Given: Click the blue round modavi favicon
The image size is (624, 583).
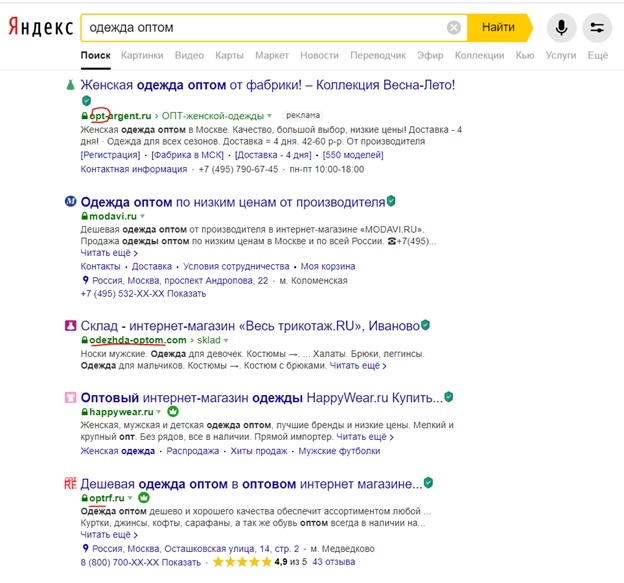Looking at the screenshot, I should point(70,201).
